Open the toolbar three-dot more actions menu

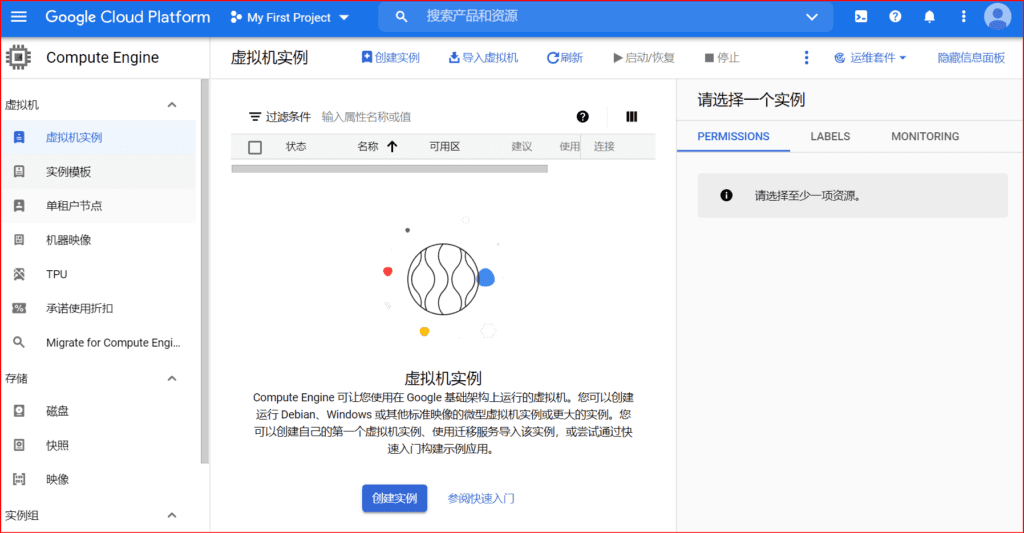(x=807, y=57)
